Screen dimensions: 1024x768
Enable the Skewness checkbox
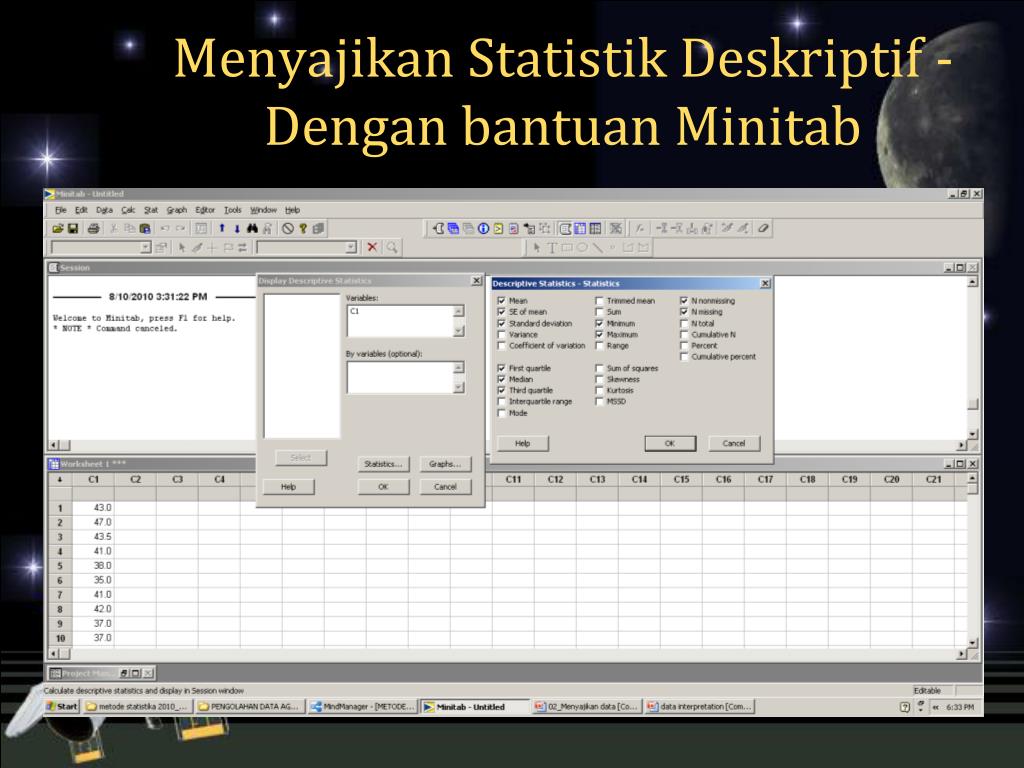pyautogui.click(x=599, y=379)
